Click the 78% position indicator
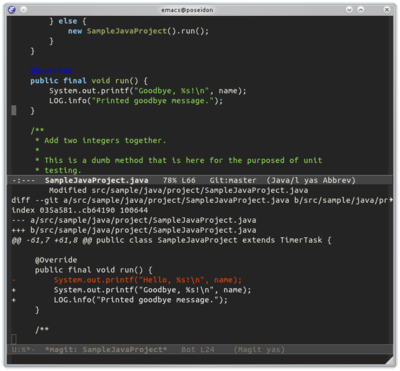 click(x=170, y=180)
